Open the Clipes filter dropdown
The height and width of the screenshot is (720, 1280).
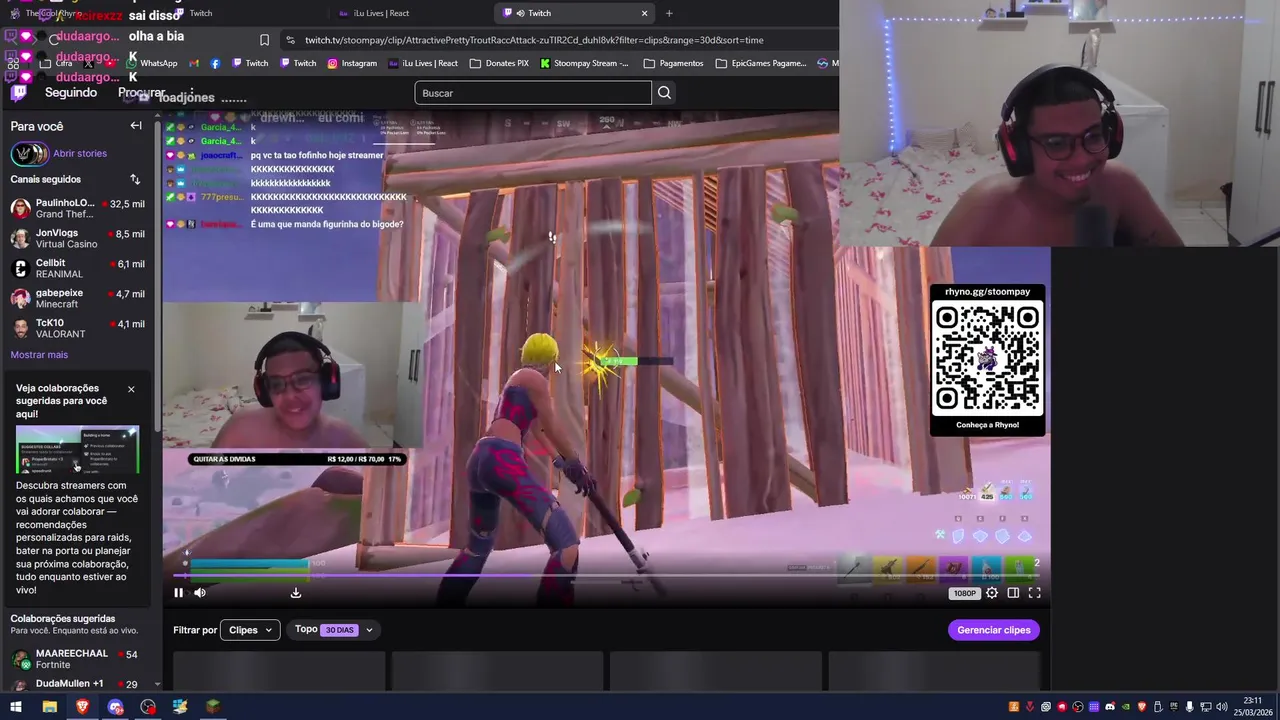point(250,630)
